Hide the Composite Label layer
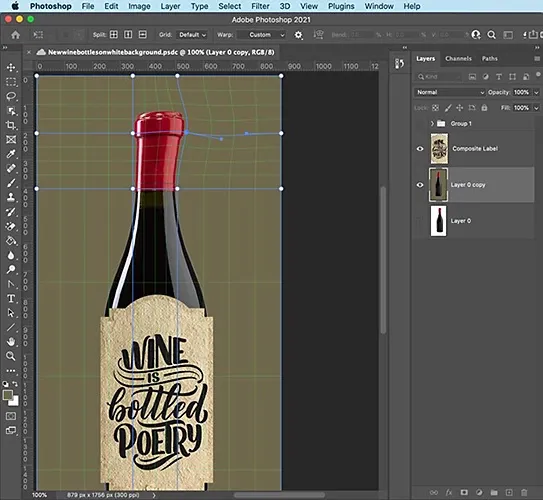Image resolution: width=543 pixels, height=500 pixels. click(x=420, y=149)
